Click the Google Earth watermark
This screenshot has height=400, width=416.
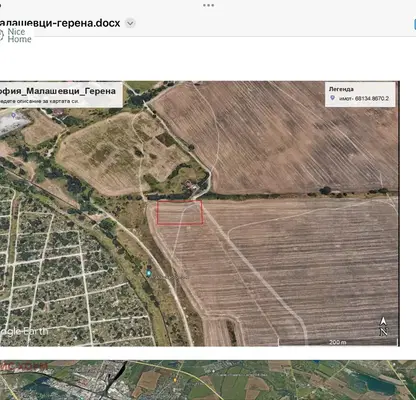point(24,331)
